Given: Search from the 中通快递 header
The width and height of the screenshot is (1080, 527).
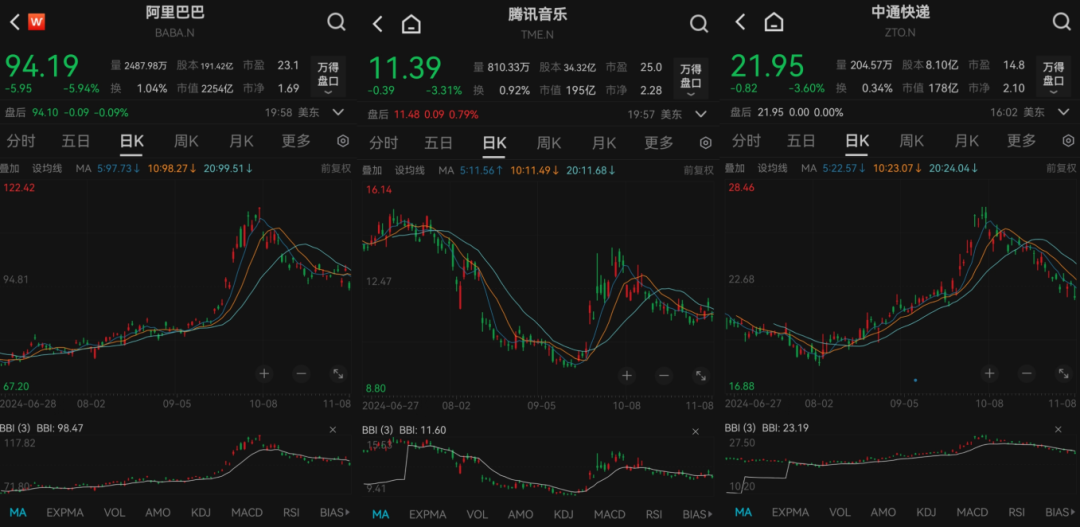Looking at the screenshot, I should [x=1062, y=23].
